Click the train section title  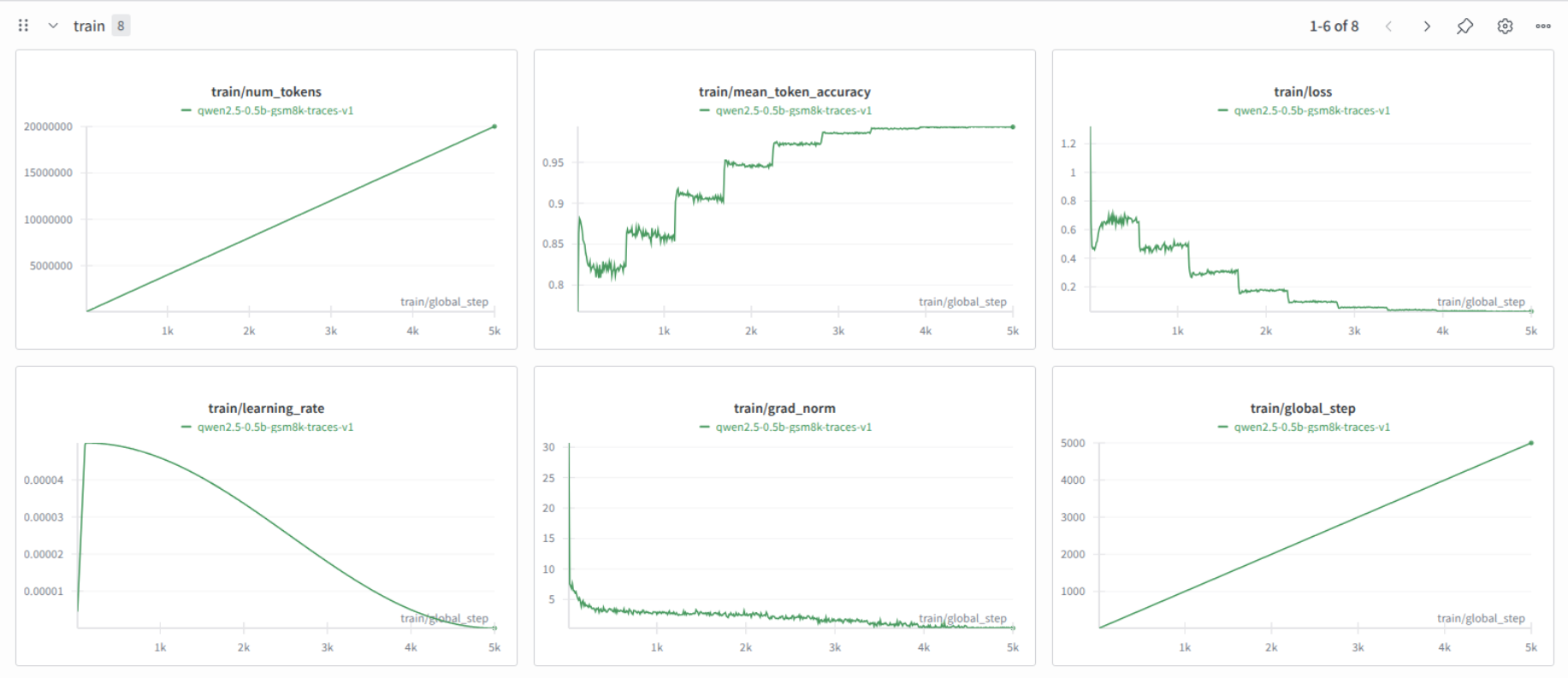click(89, 26)
